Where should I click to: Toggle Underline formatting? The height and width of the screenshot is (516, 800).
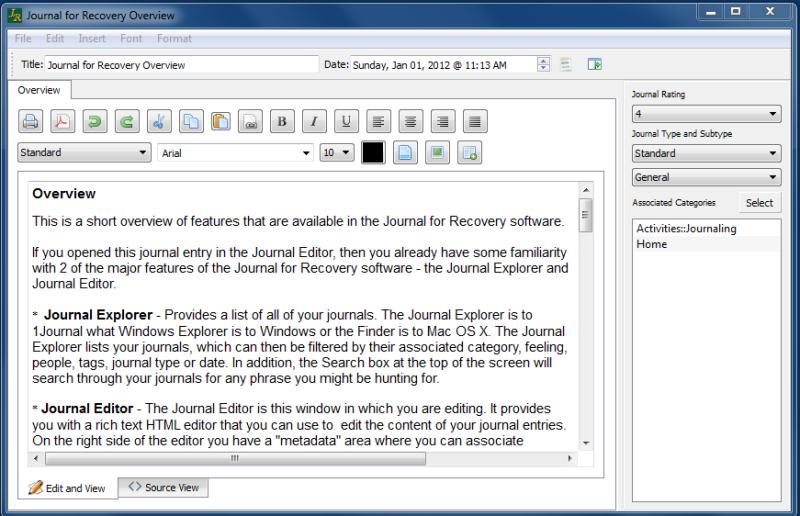tap(346, 122)
